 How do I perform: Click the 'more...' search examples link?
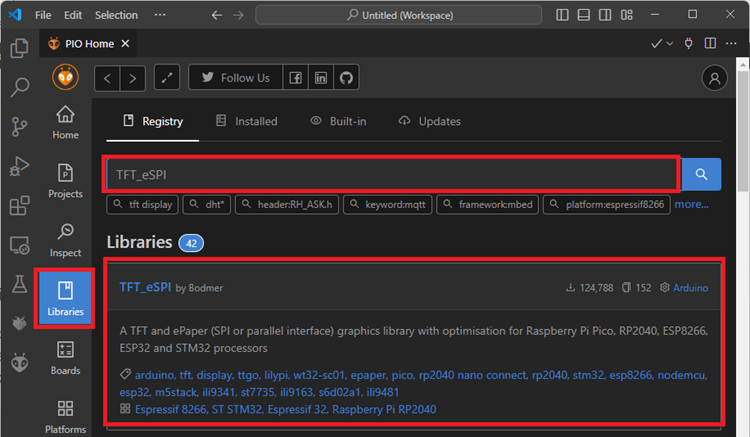point(691,205)
